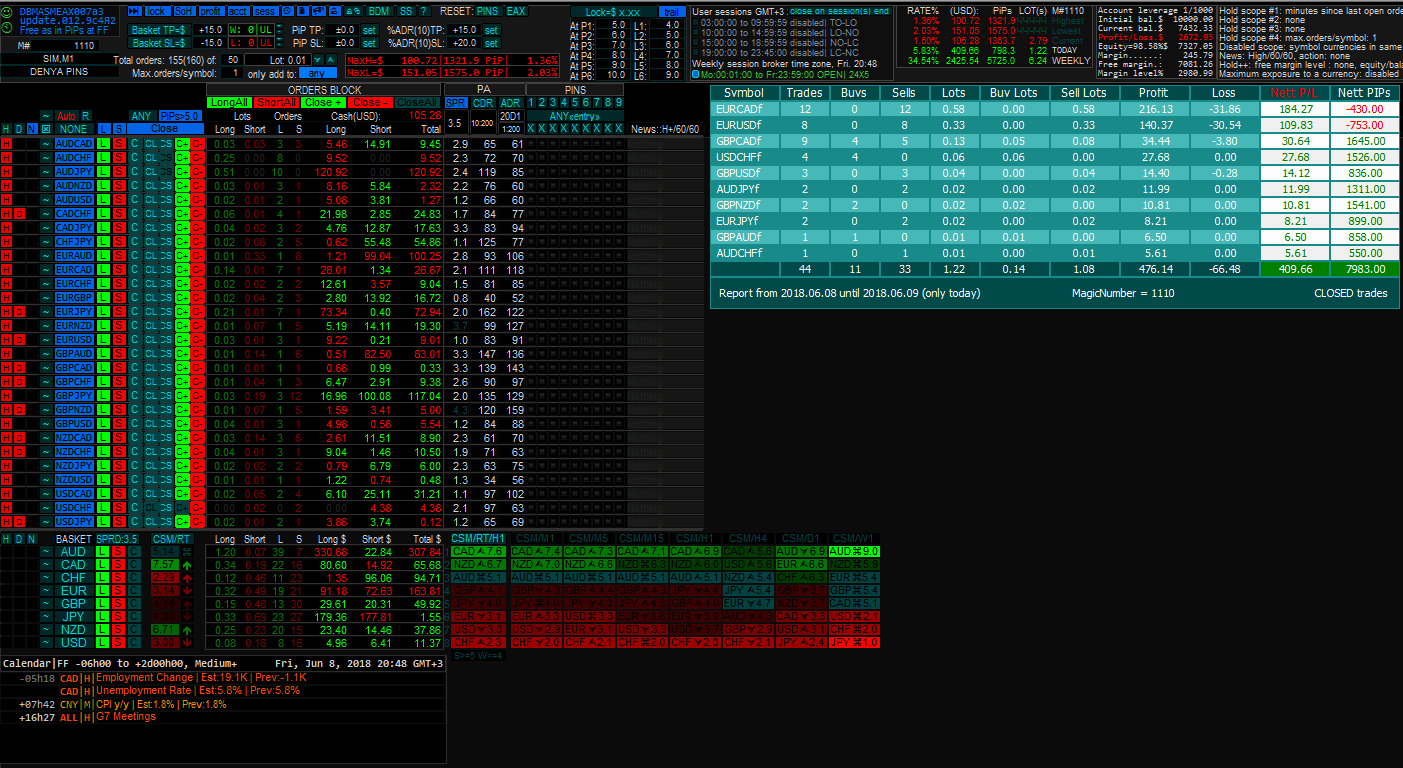Click the clock icon in top toolbar

[287, 11]
